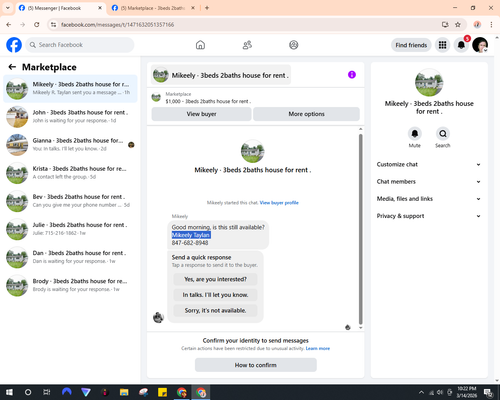The image size is (500, 400).
Task: Go back in browser history
Action: tap(9, 25)
